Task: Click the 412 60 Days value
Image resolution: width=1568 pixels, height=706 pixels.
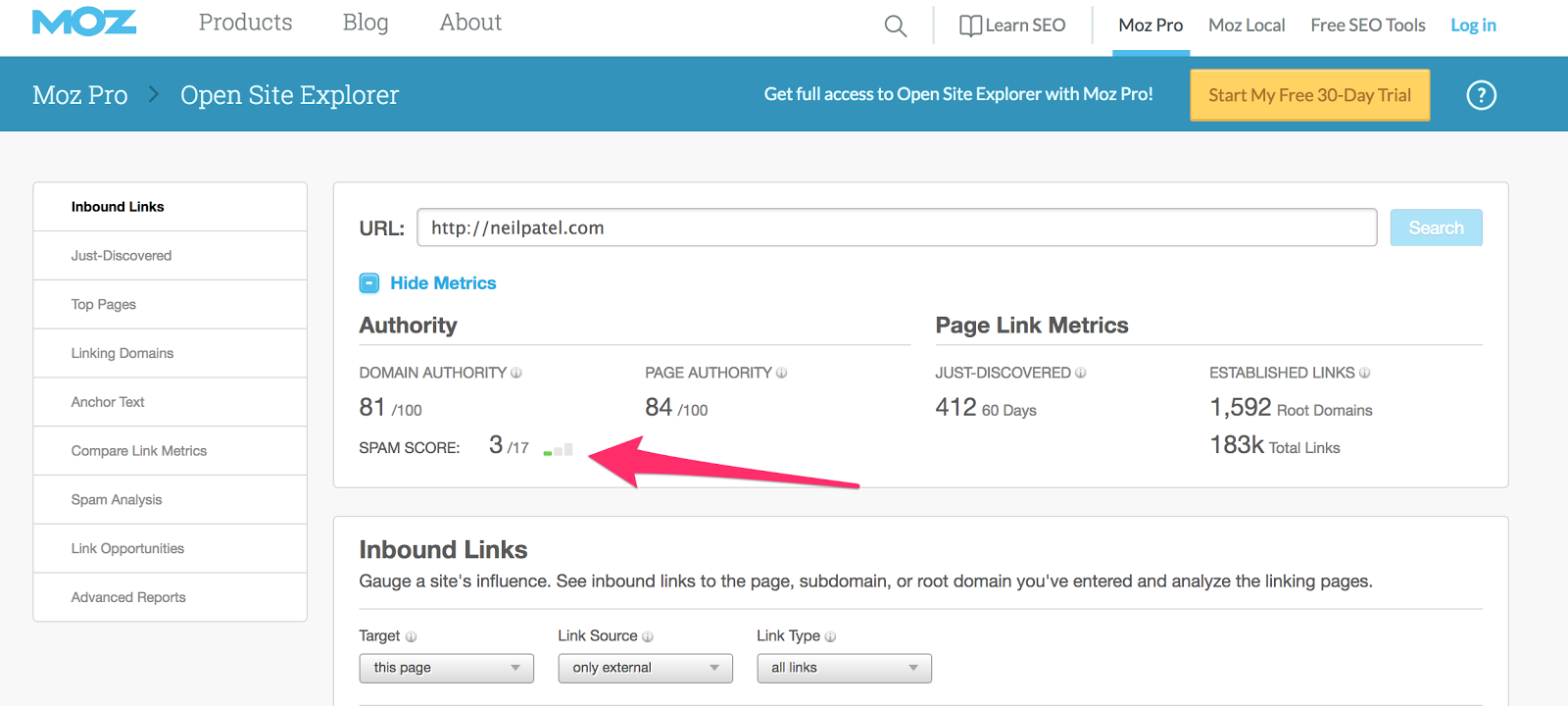Action: 986,408
